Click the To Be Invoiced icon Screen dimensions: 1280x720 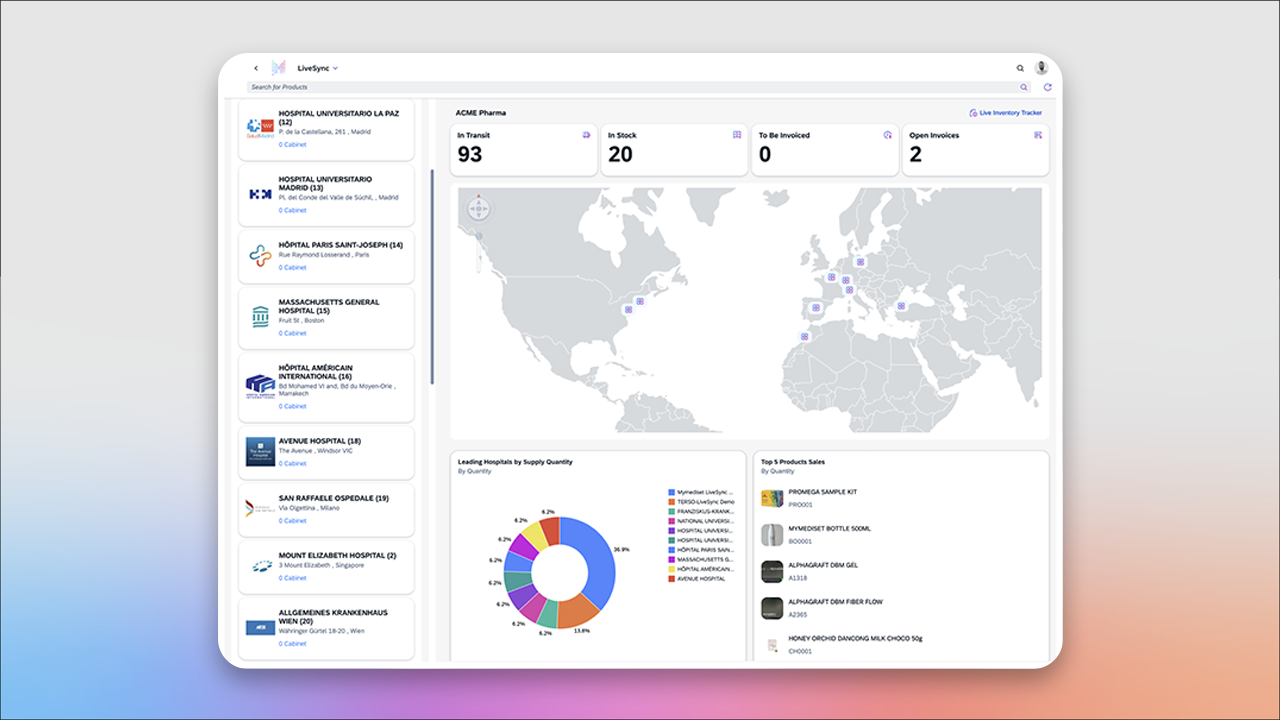click(887, 135)
